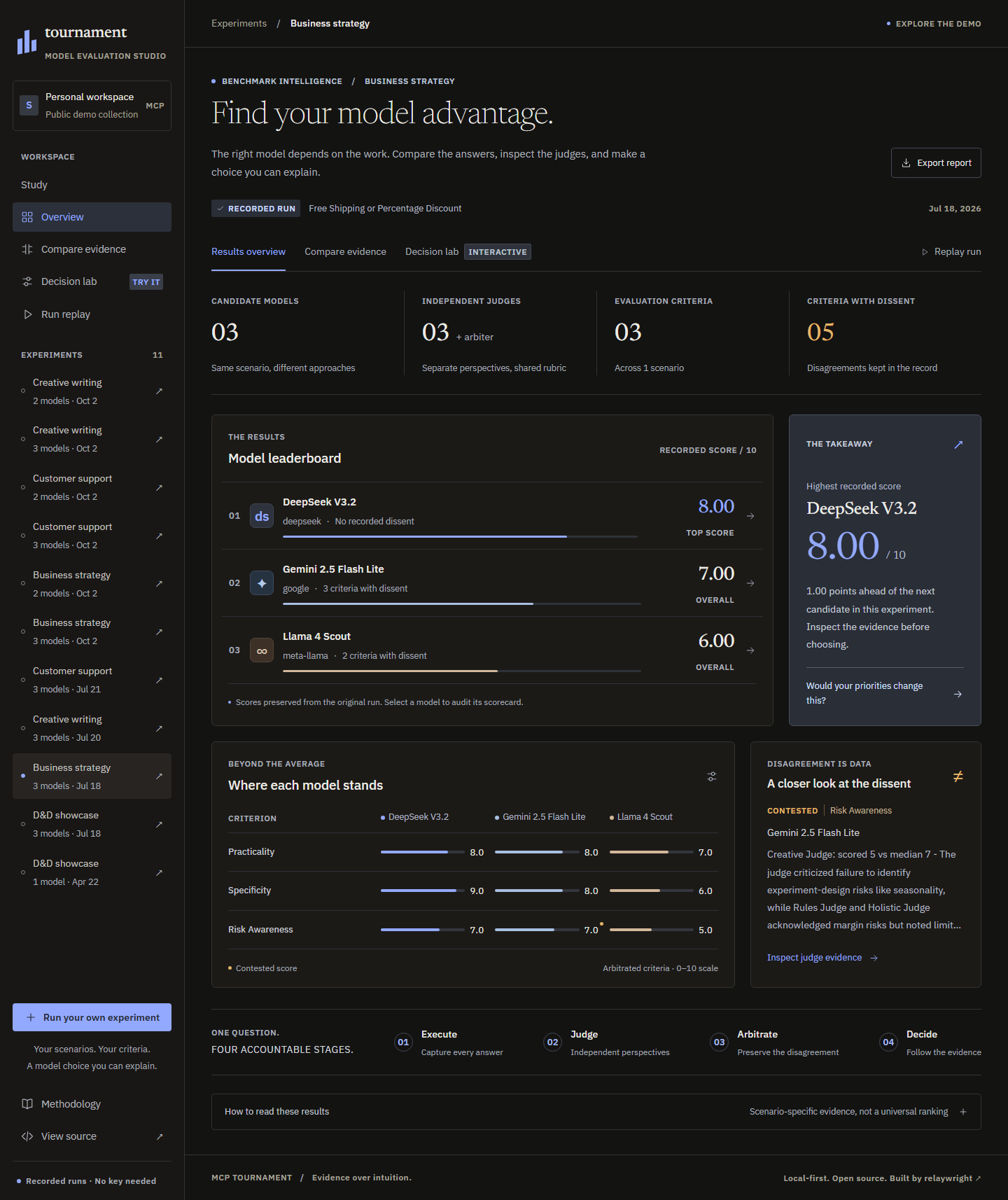This screenshot has height=1200, width=1008.
Task: Open the DeepSeek V3.2 row arrow
Action: (x=750, y=516)
